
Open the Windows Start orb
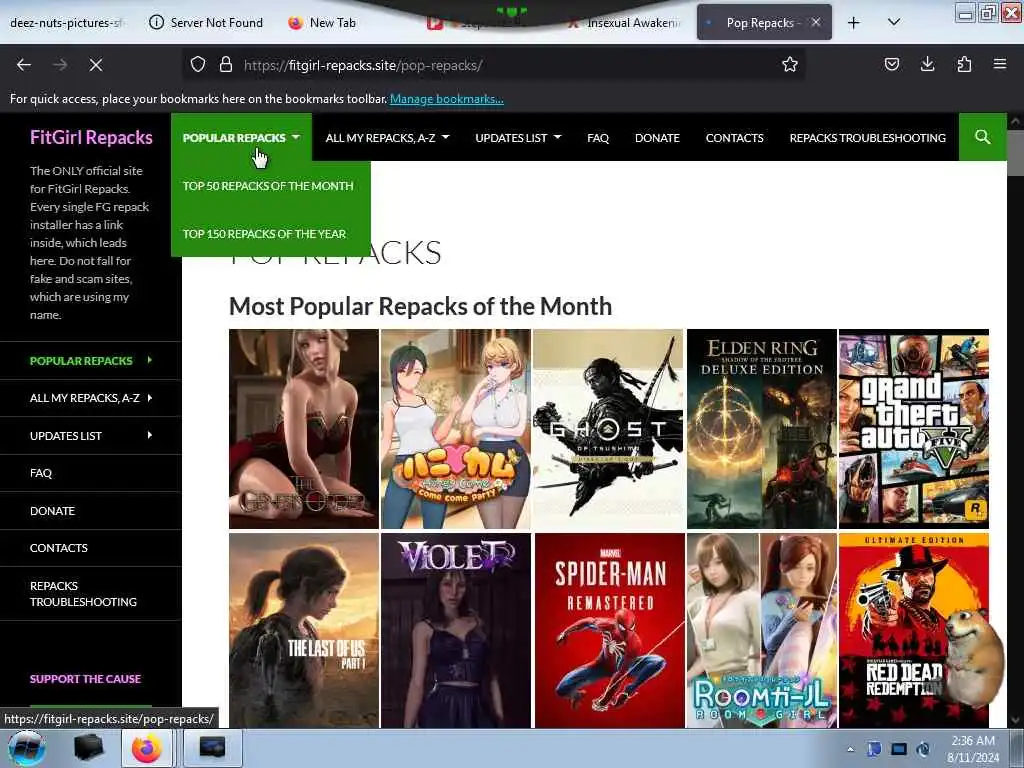[26, 748]
